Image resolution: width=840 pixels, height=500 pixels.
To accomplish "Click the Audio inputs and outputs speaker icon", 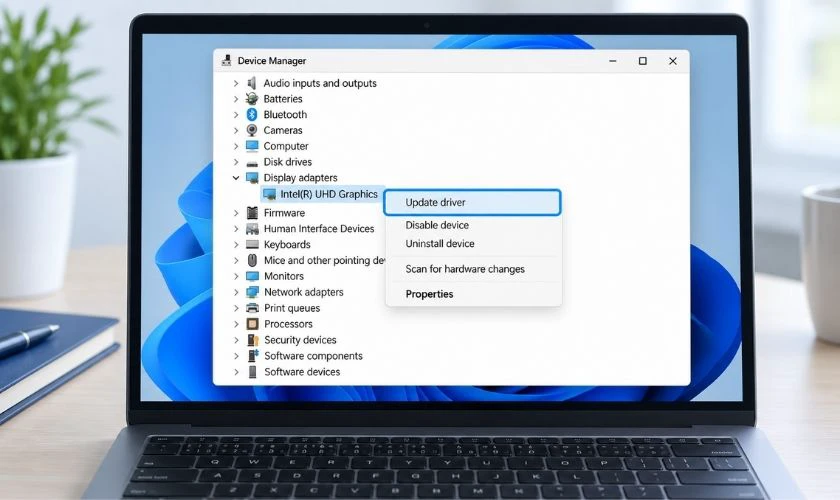I will click(252, 83).
